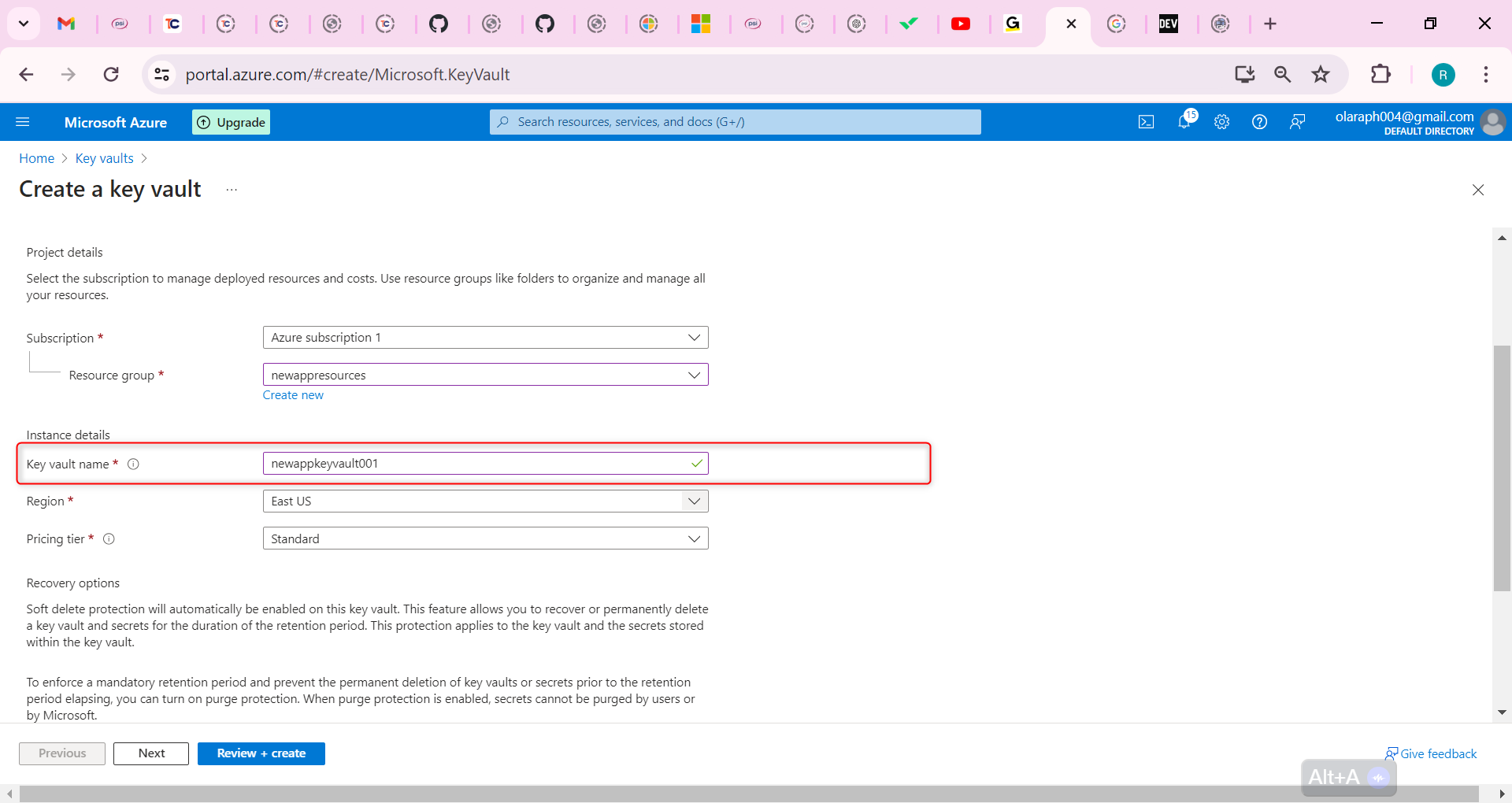Click the Key vault name input field
Screen dimensions: 1512x803
click(486, 464)
